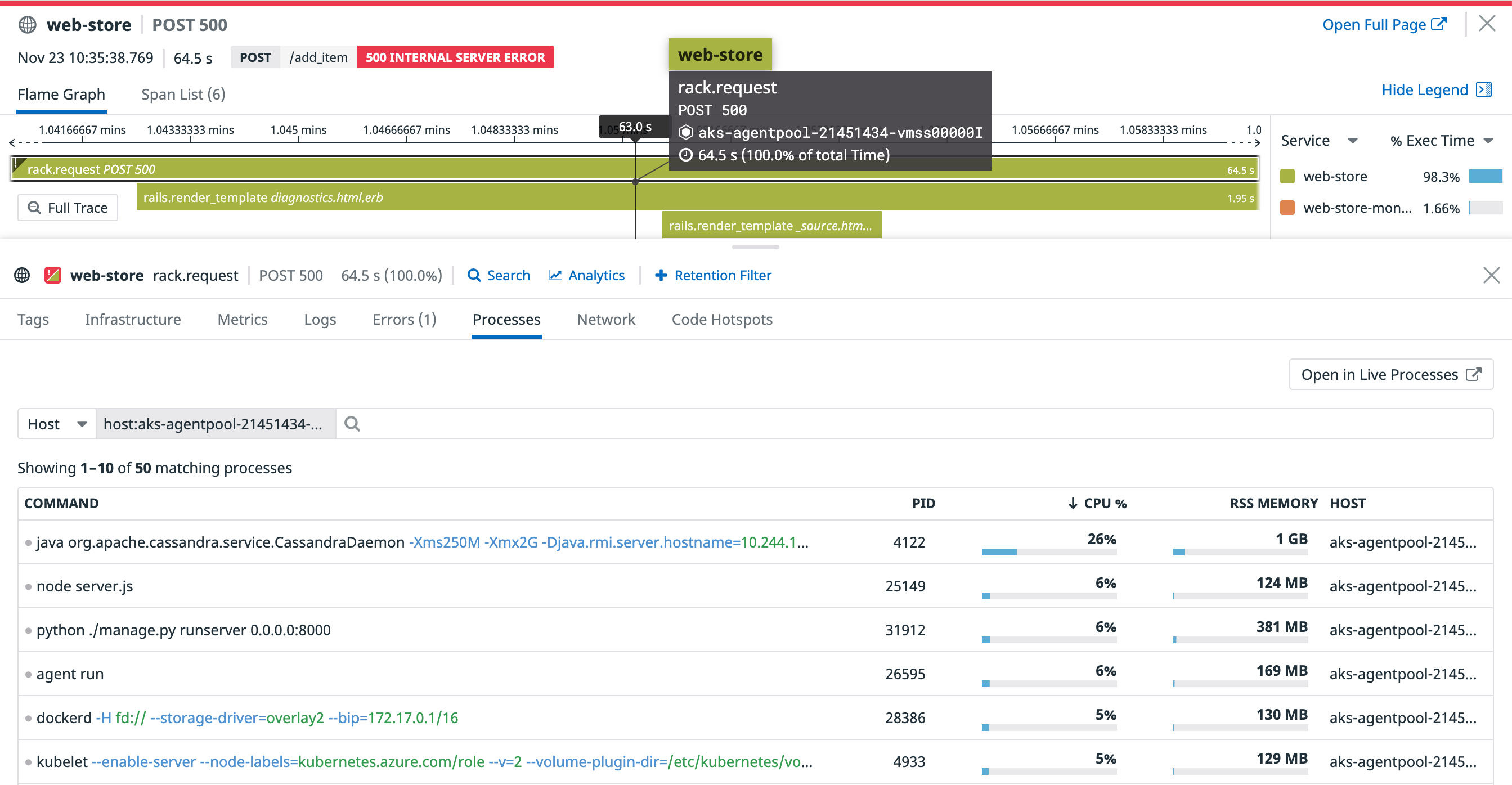This screenshot has height=785, width=1512.
Task: Click the web-store service icon next to rack.request
Action: [53, 275]
